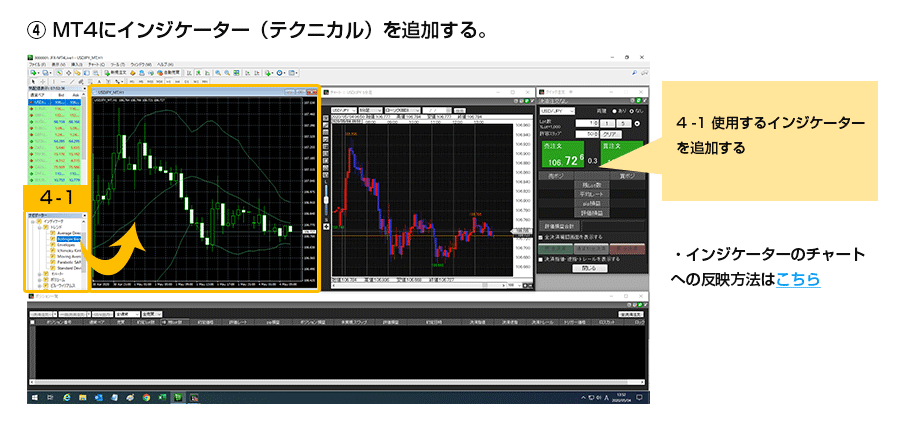
Task: Click the chart window horizontal scrollbar
Action: click(418, 286)
